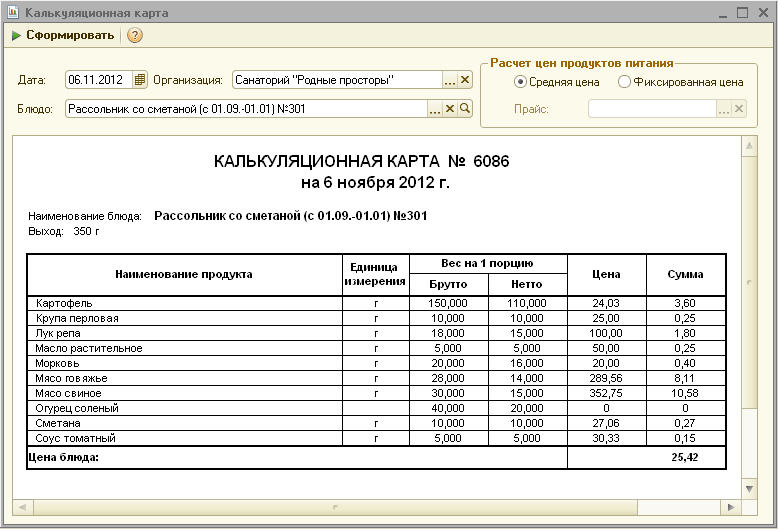Open the Прайс selection list button
The height and width of the screenshot is (529, 778).
point(724,109)
